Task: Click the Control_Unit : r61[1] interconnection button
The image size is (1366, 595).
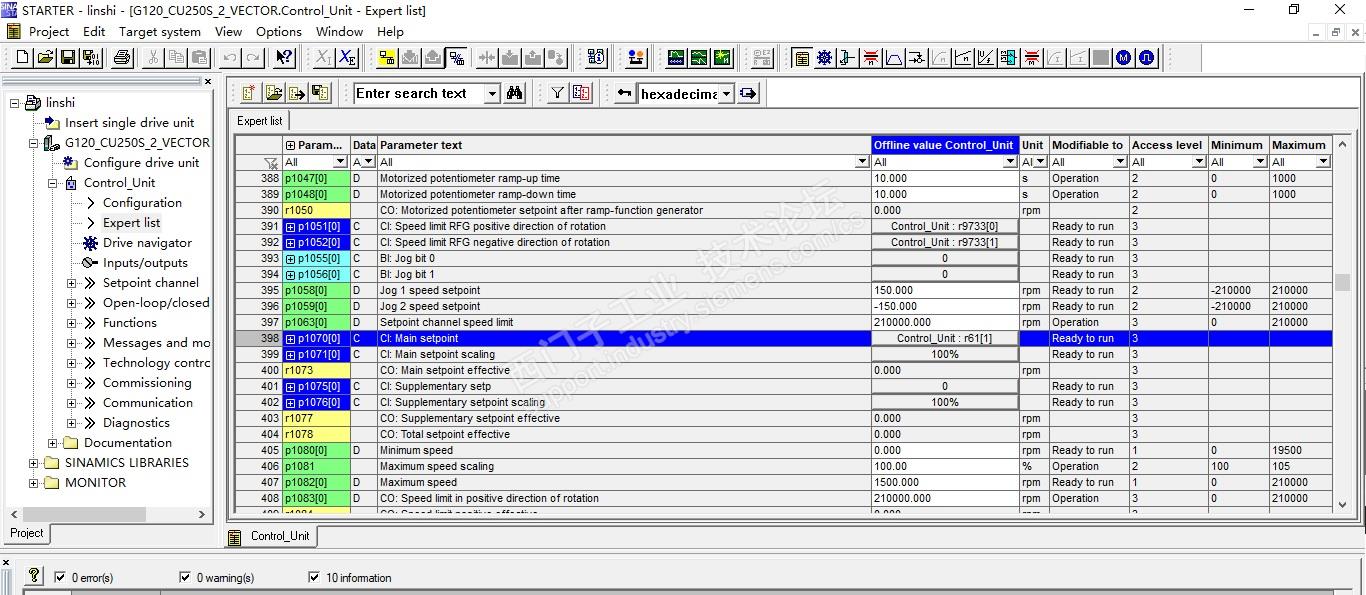Action: point(945,339)
